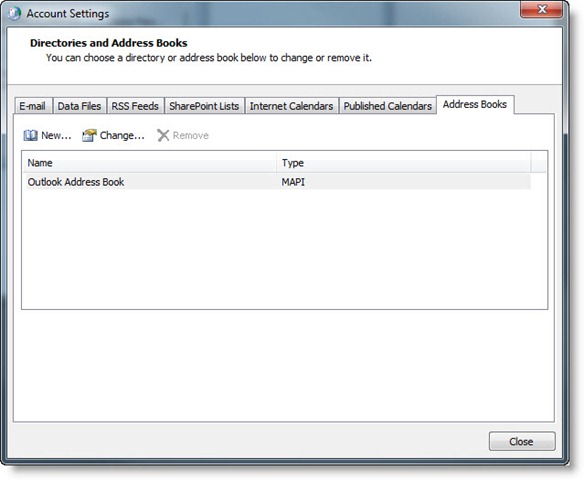
Task: Click the Account Settings title bar icon
Action: (15, 13)
